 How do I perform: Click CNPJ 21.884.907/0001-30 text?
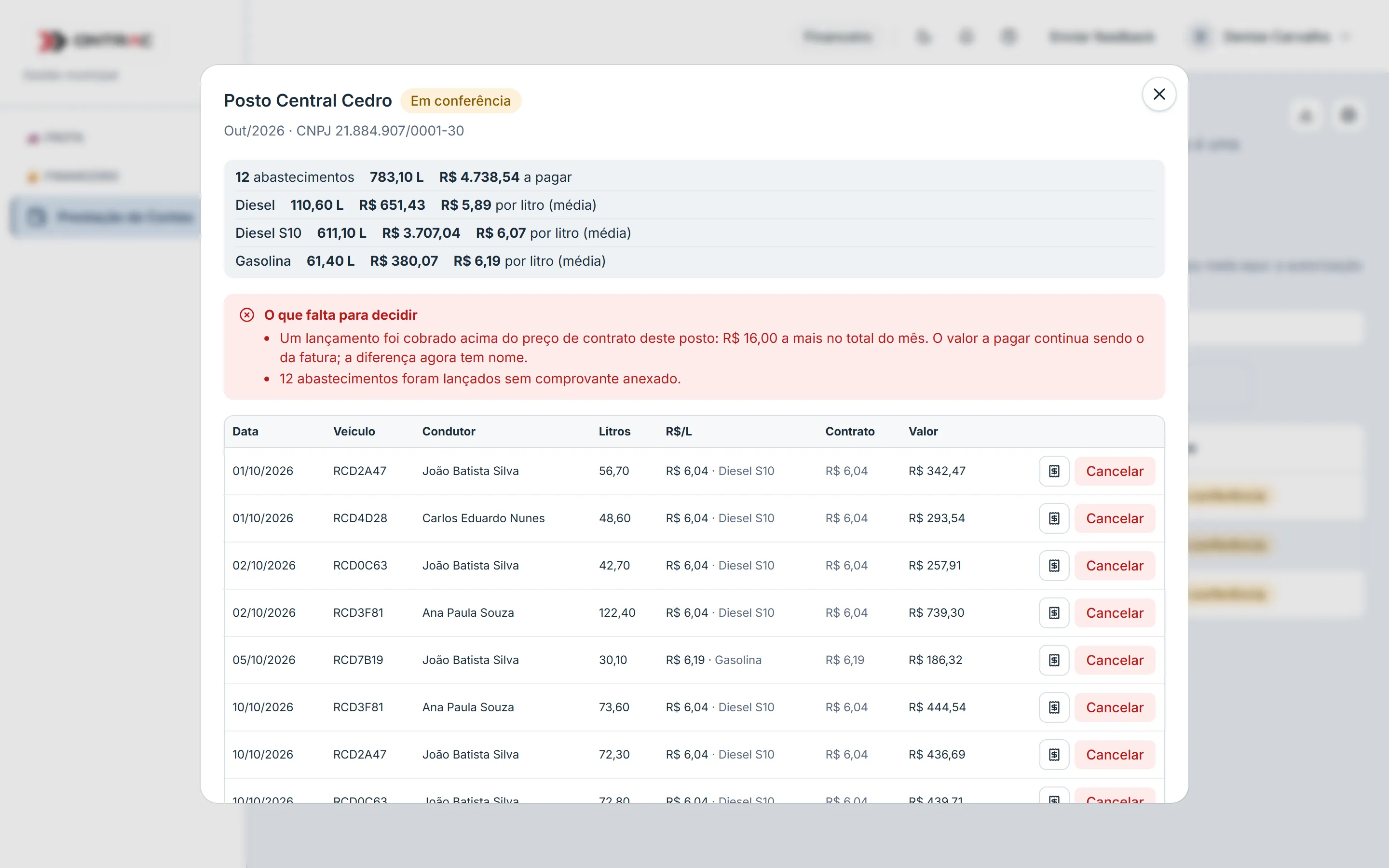380,131
